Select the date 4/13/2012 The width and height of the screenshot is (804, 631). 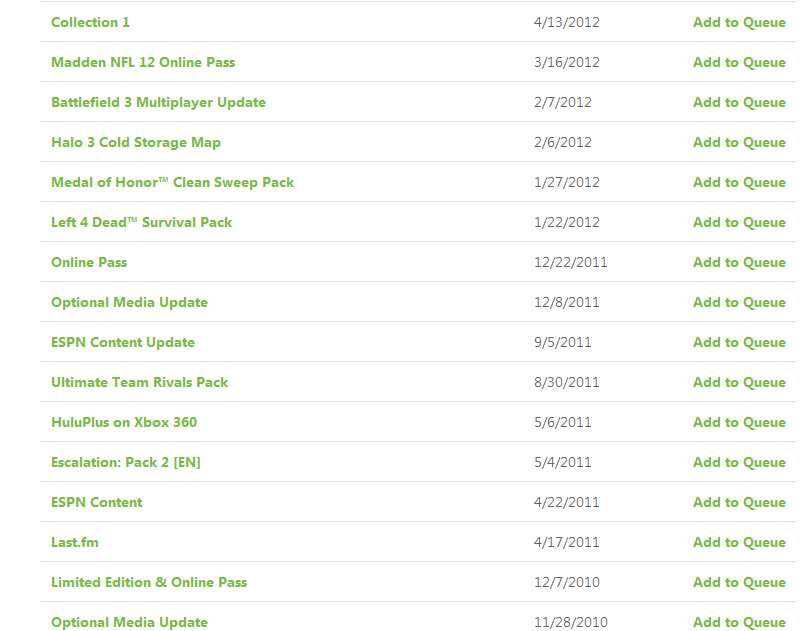pos(567,23)
